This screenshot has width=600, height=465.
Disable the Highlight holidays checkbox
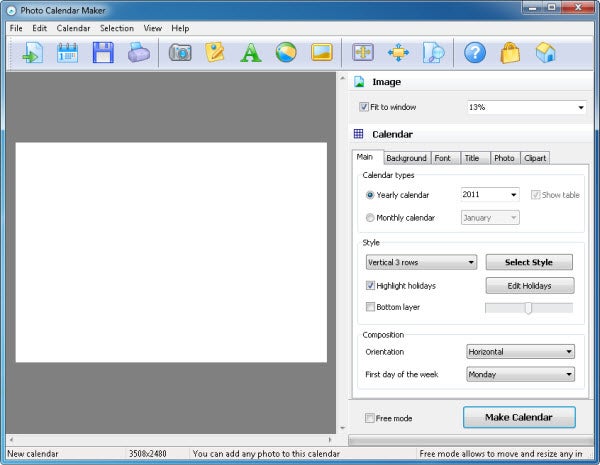pyautogui.click(x=371, y=286)
